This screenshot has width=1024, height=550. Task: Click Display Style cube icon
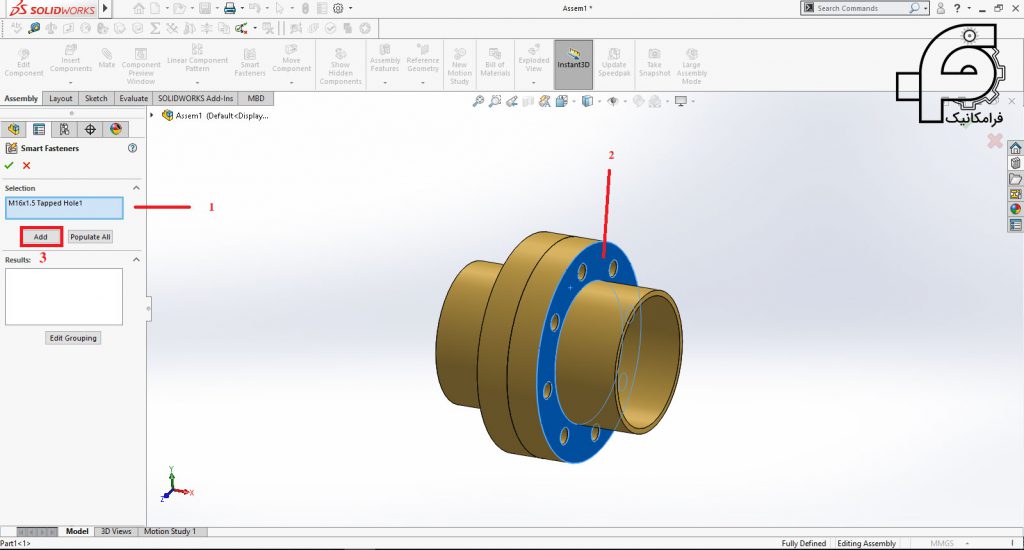click(587, 101)
